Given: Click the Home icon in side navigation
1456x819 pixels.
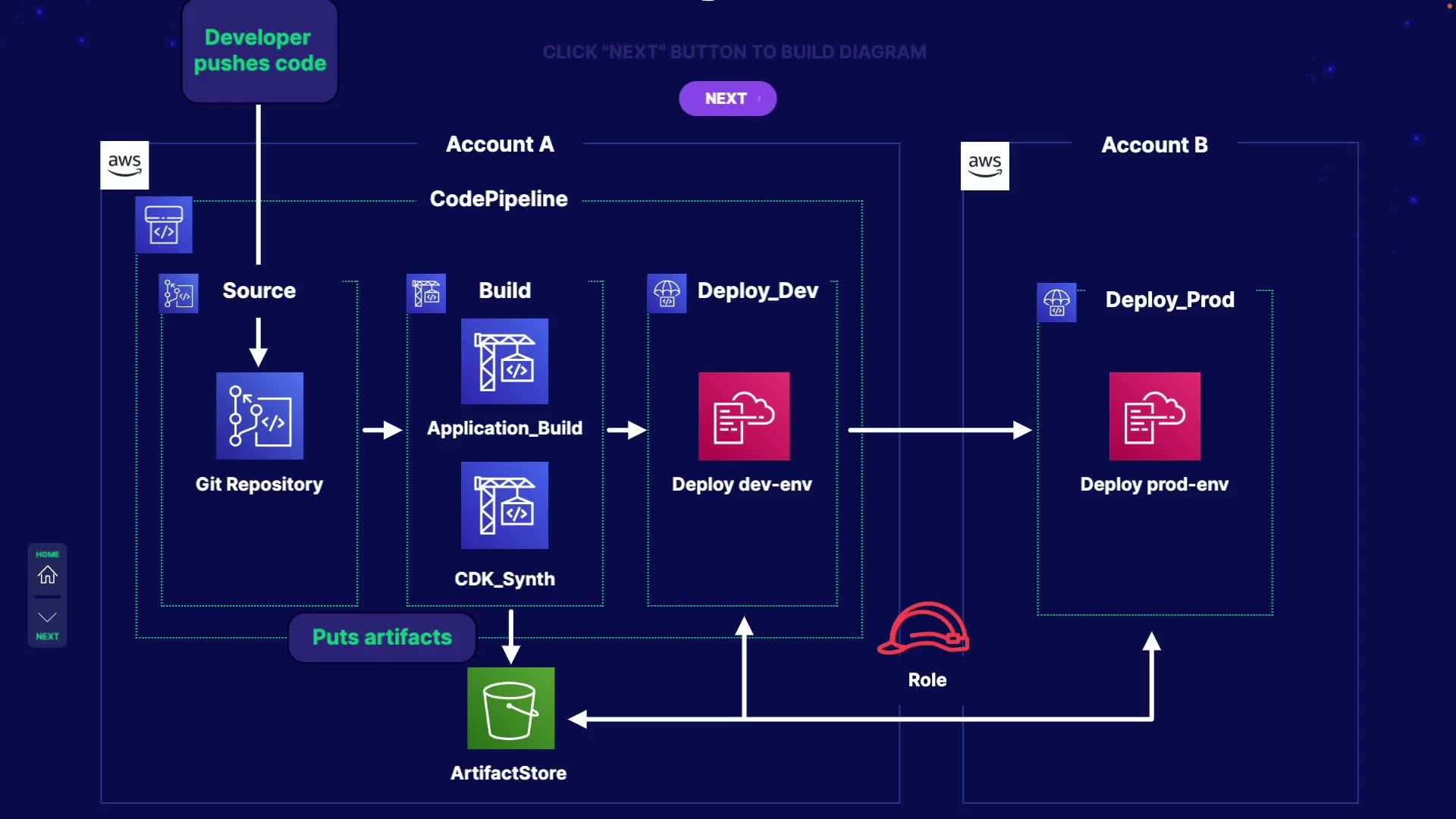Looking at the screenshot, I should (x=47, y=575).
